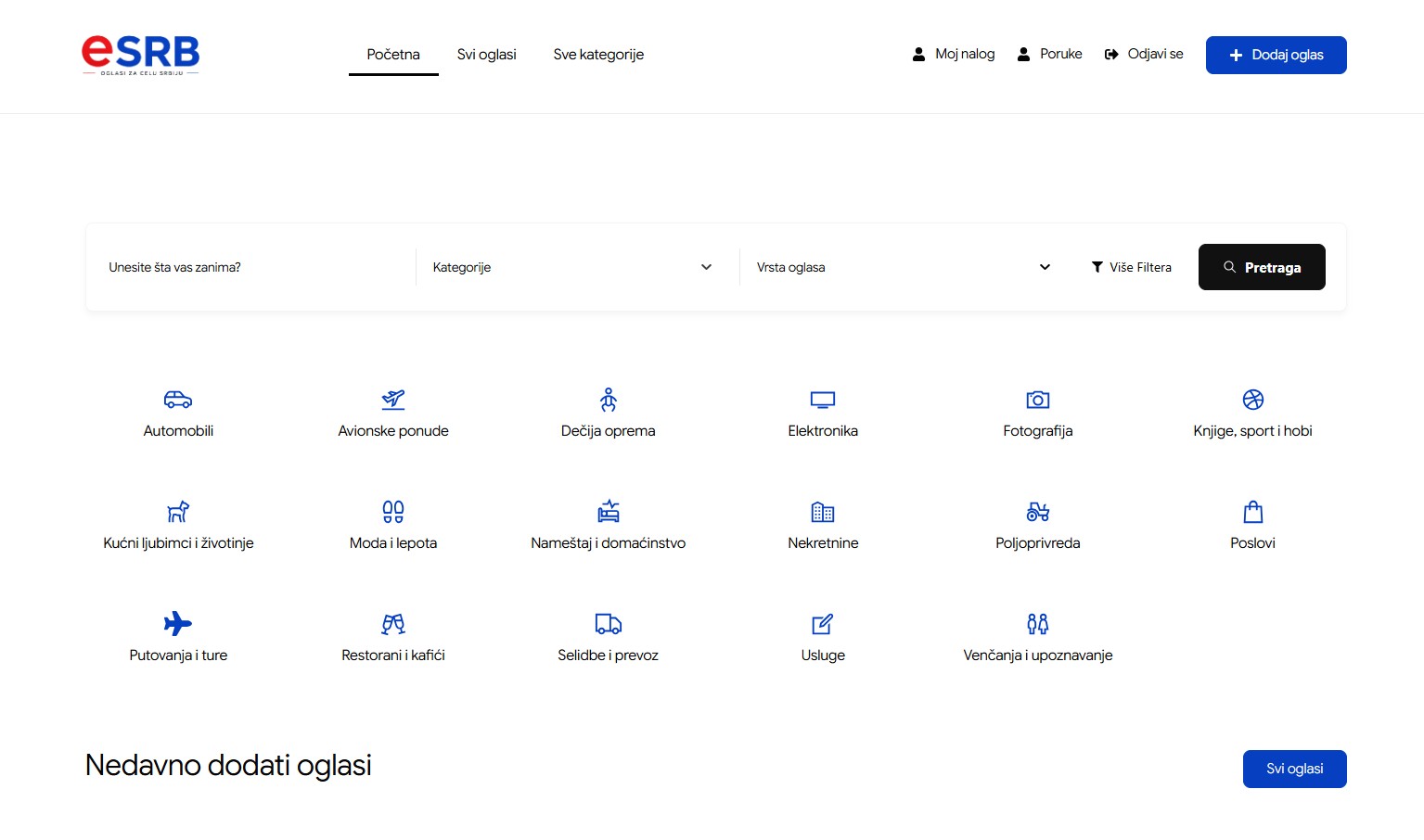Show more filters via Više Filtera

click(1132, 267)
